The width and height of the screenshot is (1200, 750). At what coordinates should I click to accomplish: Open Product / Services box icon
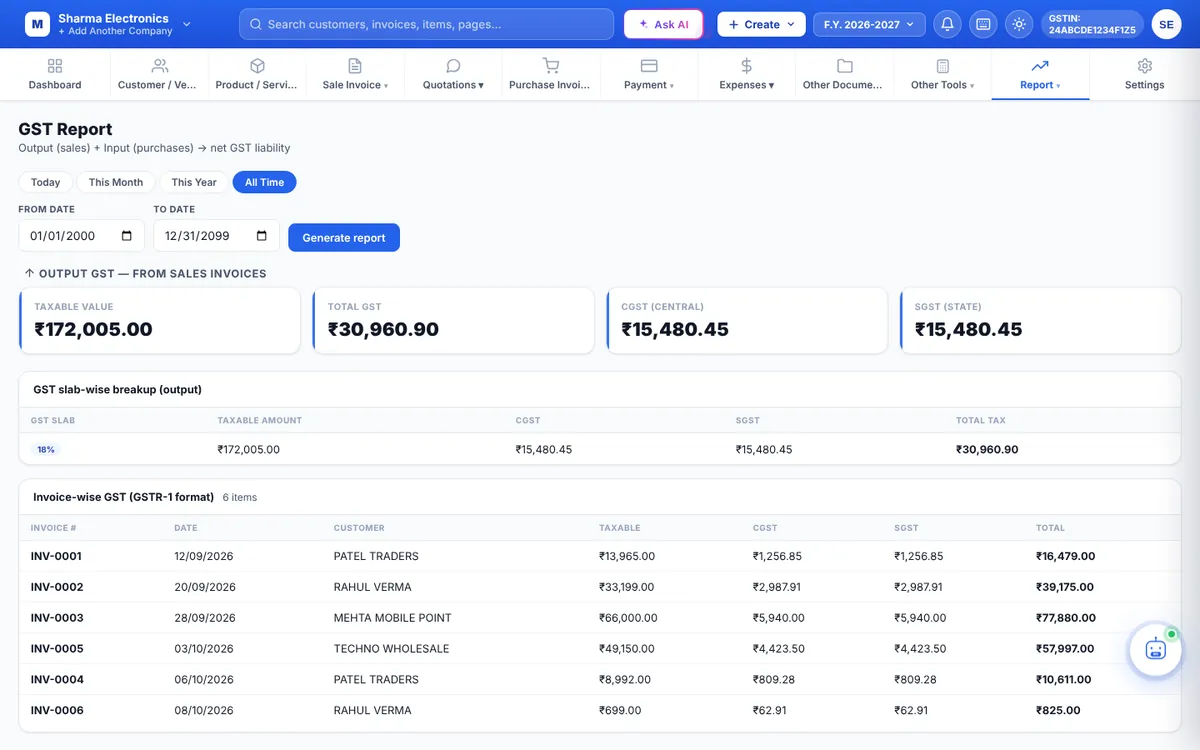tap(257, 66)
